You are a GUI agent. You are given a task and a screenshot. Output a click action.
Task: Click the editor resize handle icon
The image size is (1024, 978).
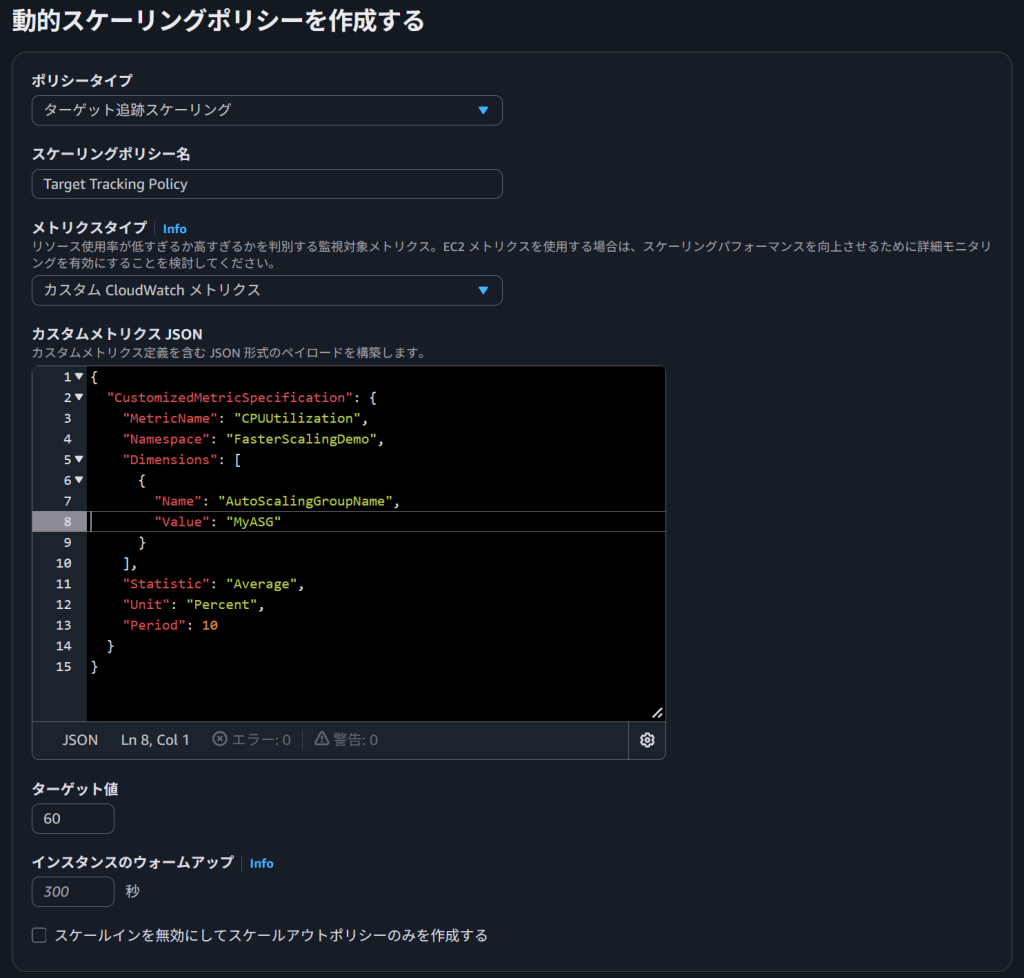coord(657,713)
